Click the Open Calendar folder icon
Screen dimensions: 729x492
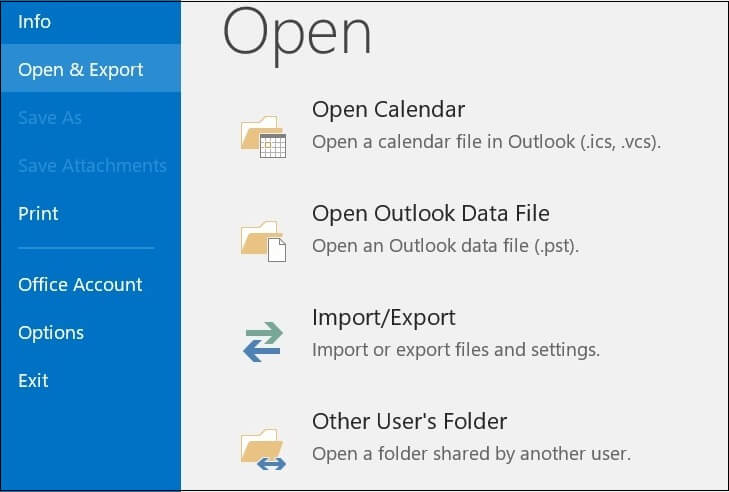(263, 136)
